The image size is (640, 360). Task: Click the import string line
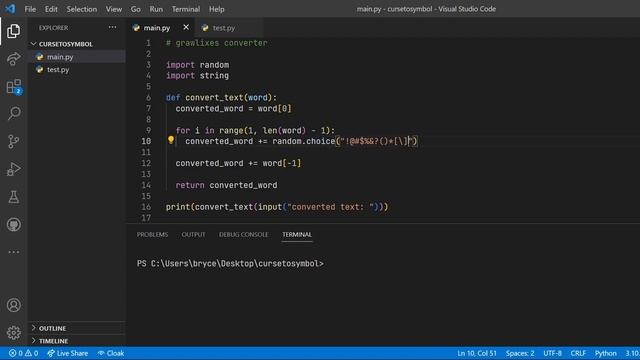tap(198, 76)
